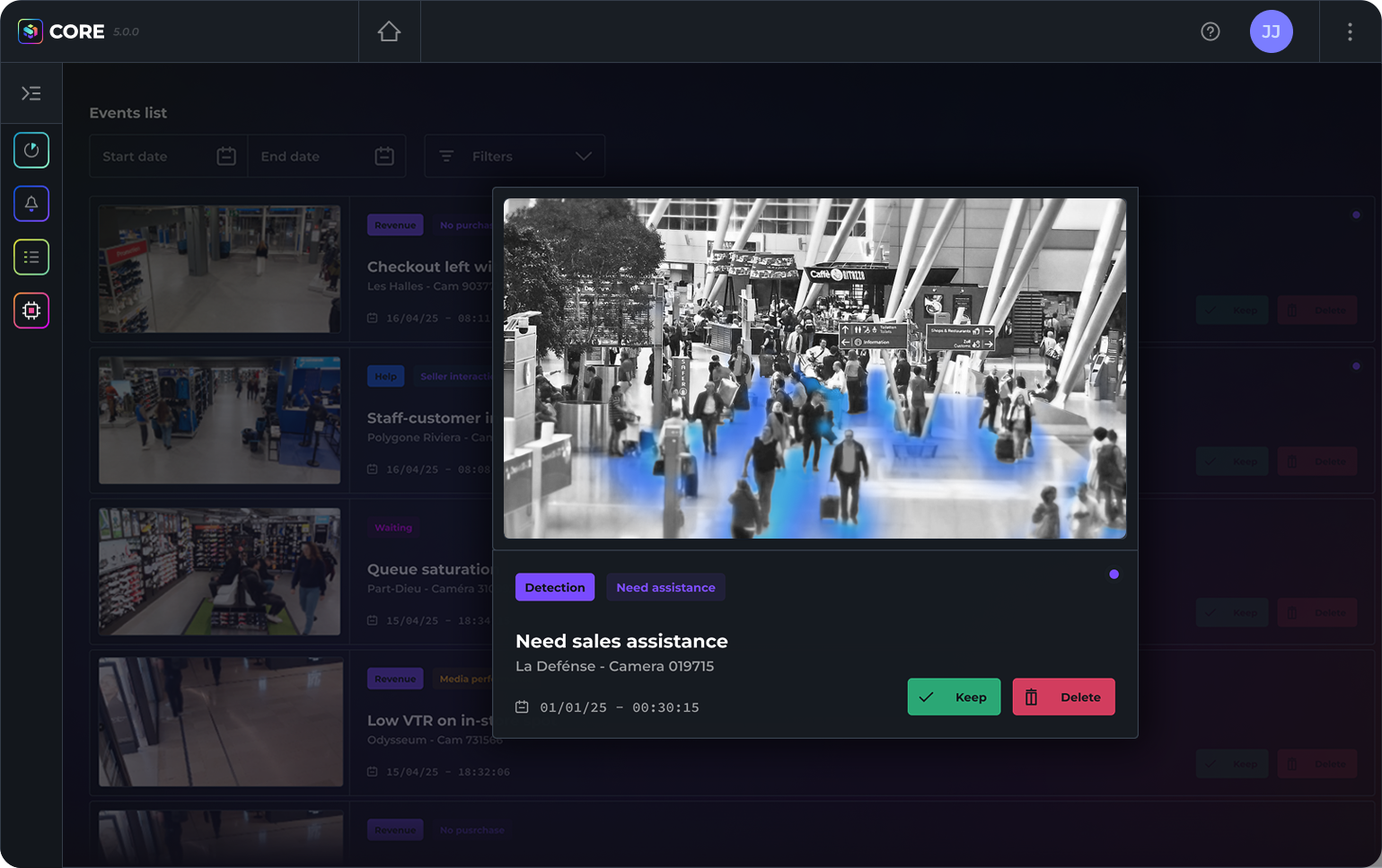This screenshot has height=868, width=1382.
Task: Open the three-dot options menu
Action: pyautogui.click(x=1349, y=31)
